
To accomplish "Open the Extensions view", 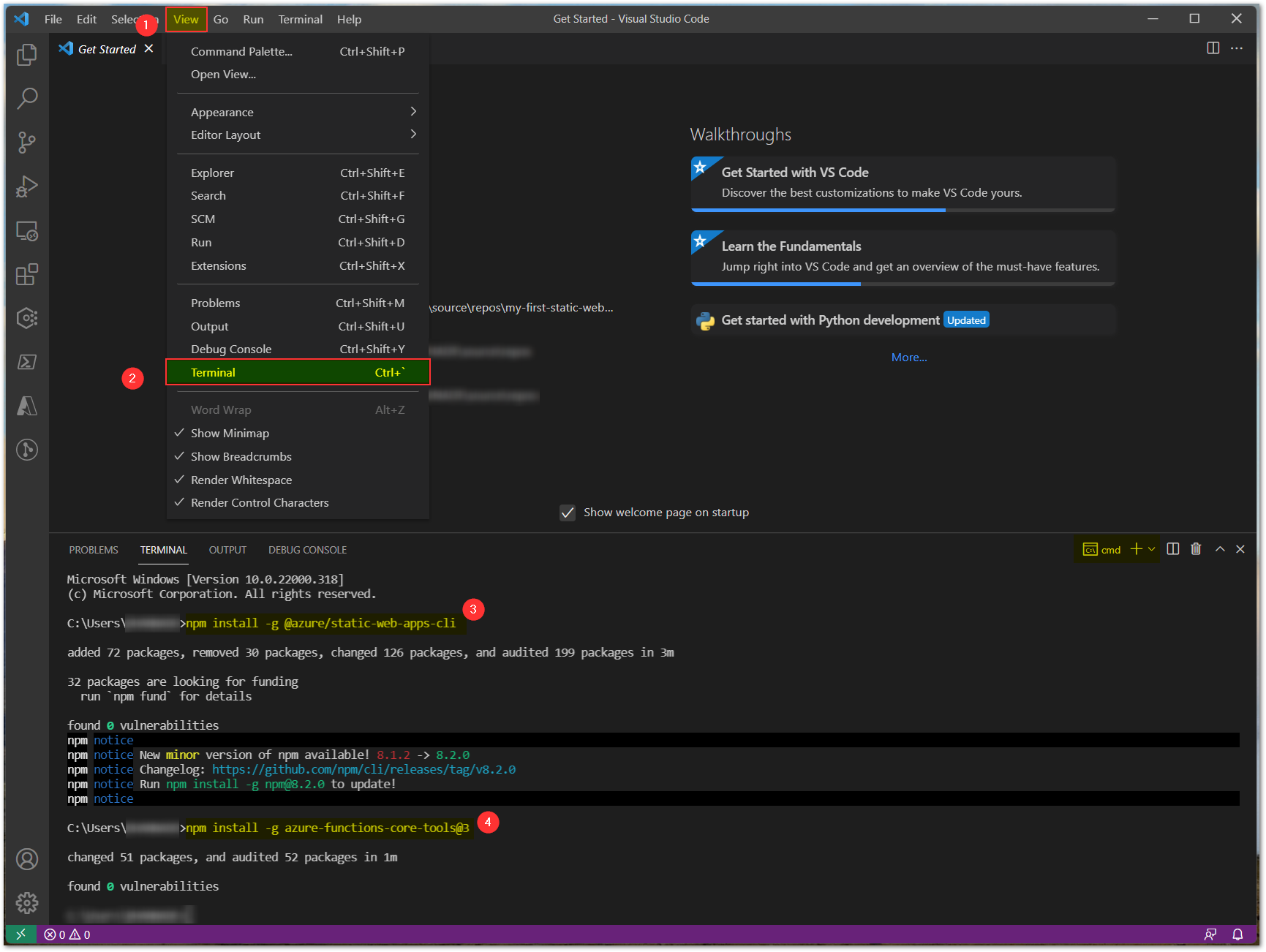I will click(x=26, y=275).
